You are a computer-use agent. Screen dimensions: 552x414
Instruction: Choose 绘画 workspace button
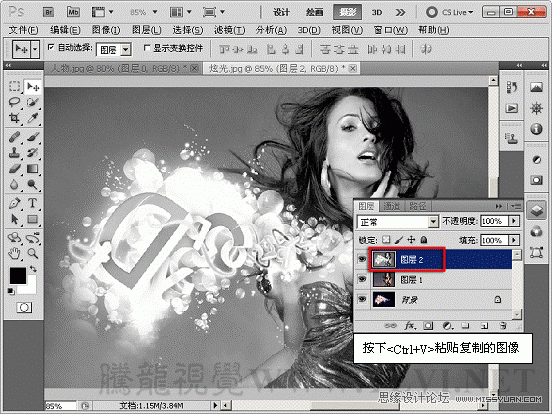pyautogui.click(x=314, y=12)
